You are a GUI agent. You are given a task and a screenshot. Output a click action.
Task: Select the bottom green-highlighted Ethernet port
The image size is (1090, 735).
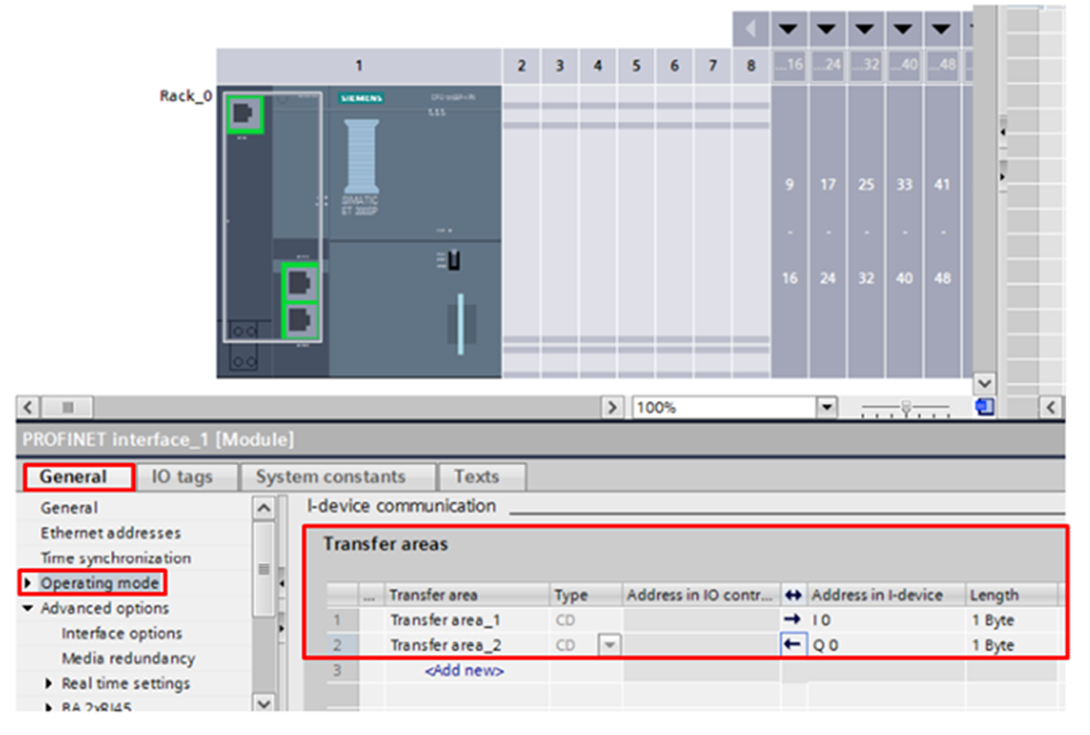click(x=299, y=320)
